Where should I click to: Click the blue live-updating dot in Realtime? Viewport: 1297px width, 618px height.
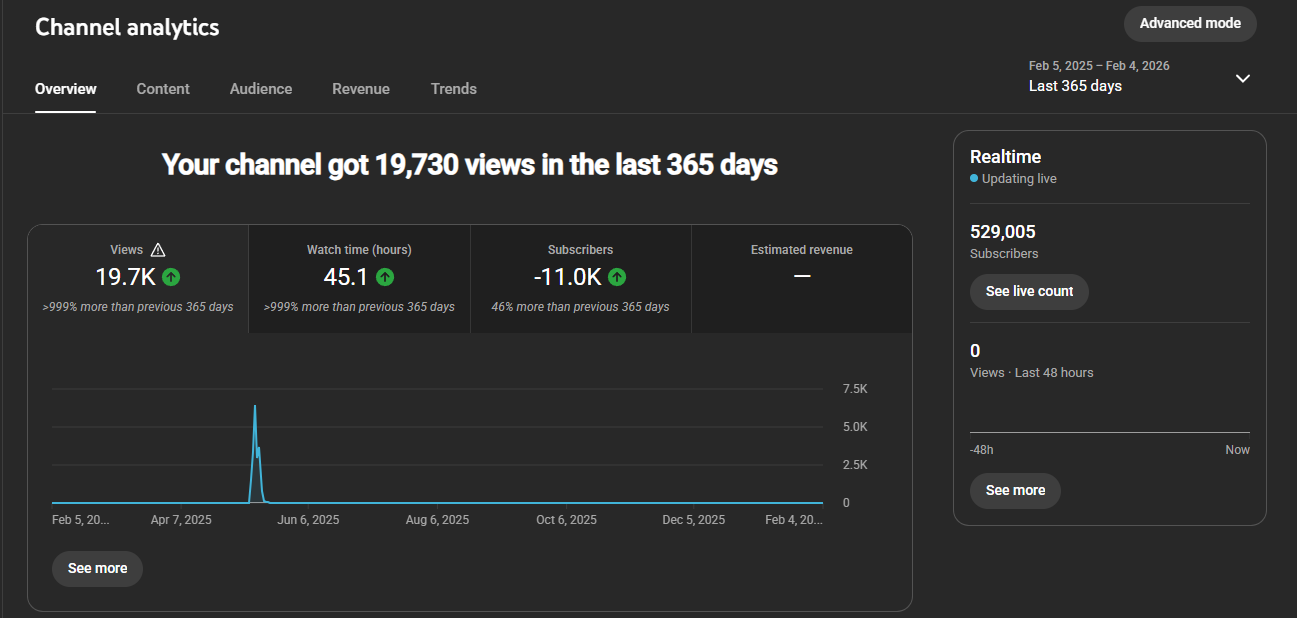click(974, 179)
